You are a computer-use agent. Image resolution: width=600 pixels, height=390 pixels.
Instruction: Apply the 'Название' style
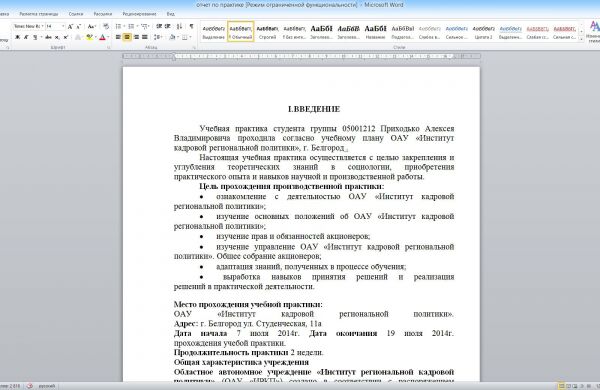pyautogui.click(x=375, y=32)
